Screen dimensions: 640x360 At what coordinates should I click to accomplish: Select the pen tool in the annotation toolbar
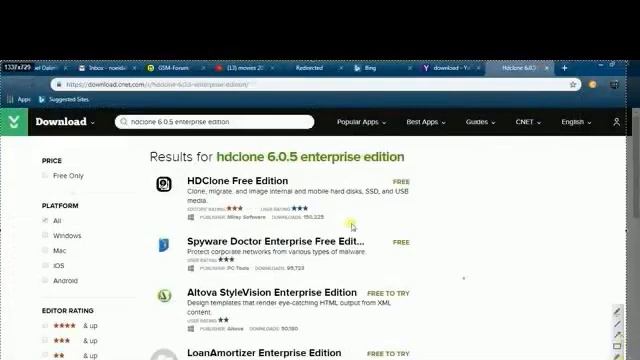pos(617,312)
